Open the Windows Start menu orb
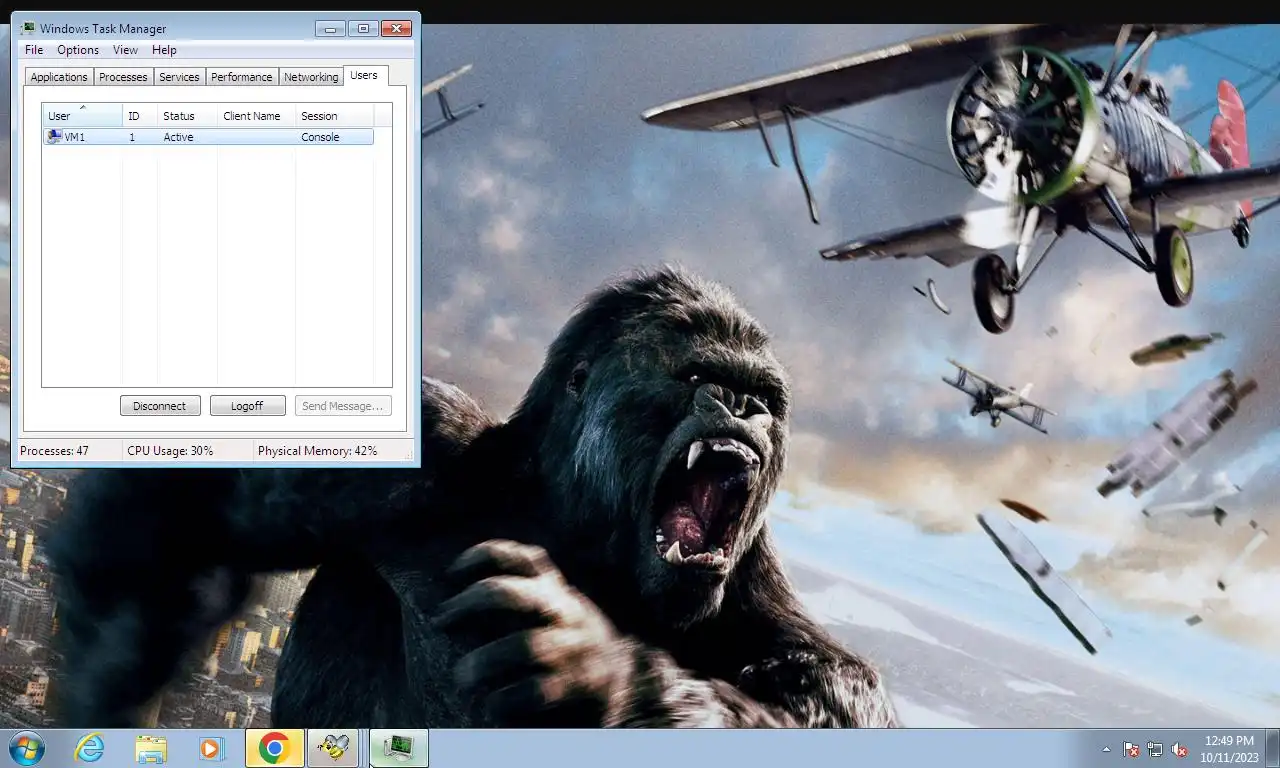The image size is (1280, 768). (x=26, y=748)
